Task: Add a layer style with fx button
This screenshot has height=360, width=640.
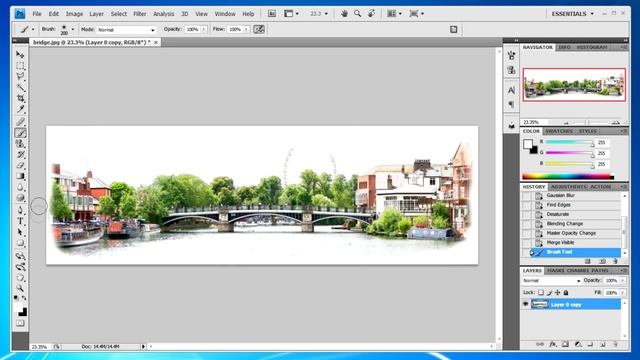Action: (553, 344)
